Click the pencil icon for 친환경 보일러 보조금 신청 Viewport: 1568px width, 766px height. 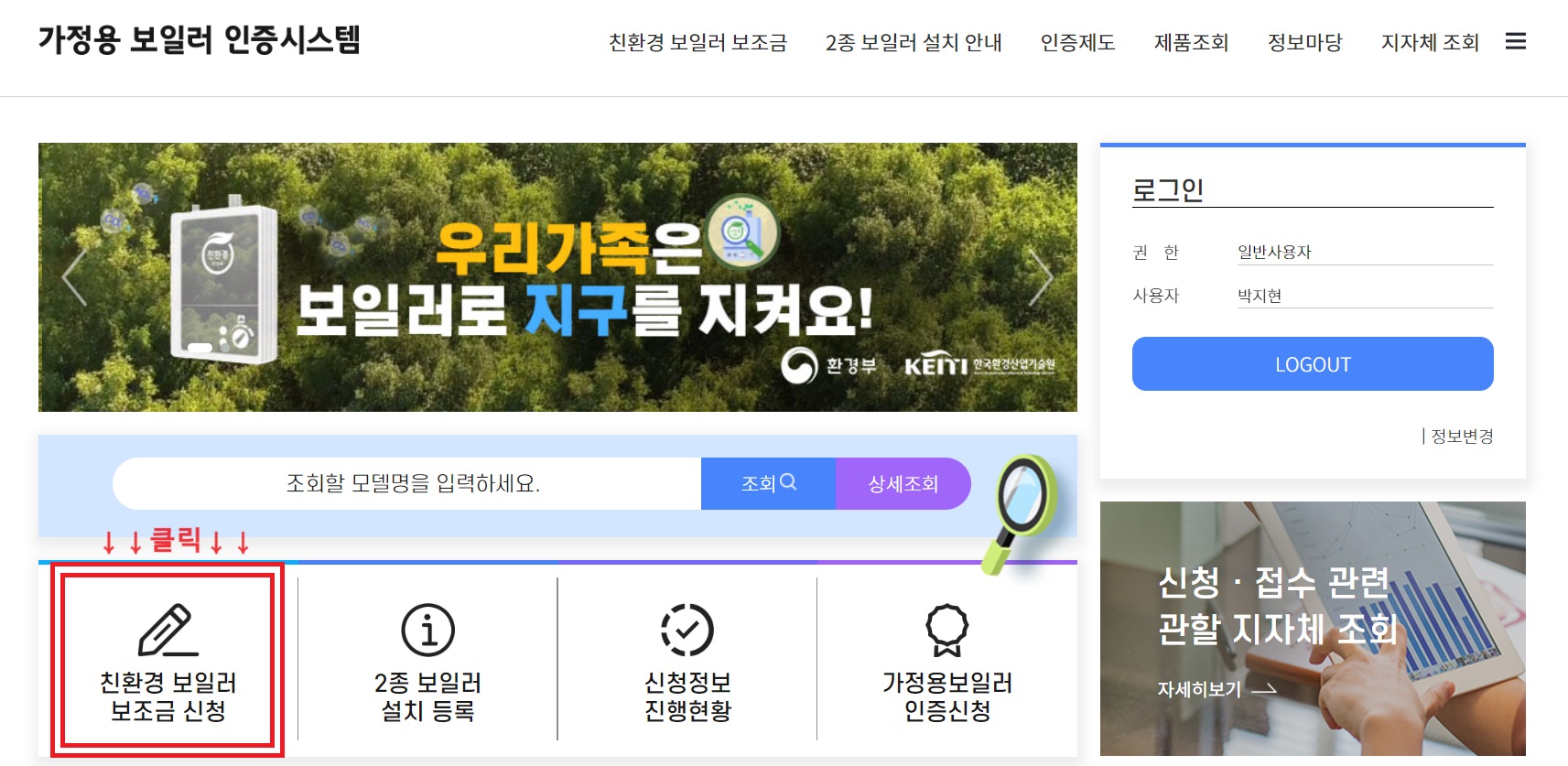tap(168, 630)
